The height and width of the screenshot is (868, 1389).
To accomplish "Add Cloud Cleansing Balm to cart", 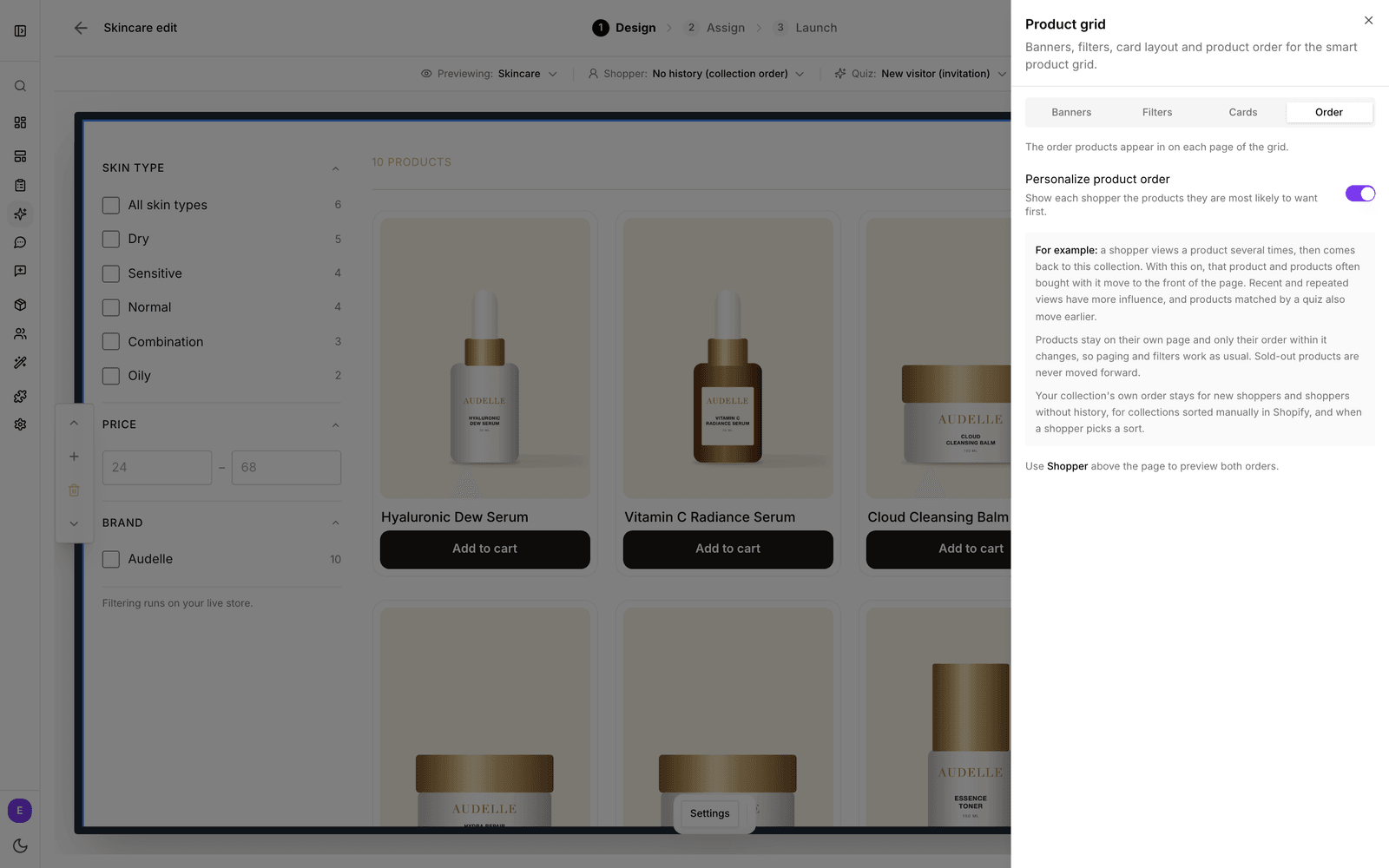I will [x=938, y=549].
